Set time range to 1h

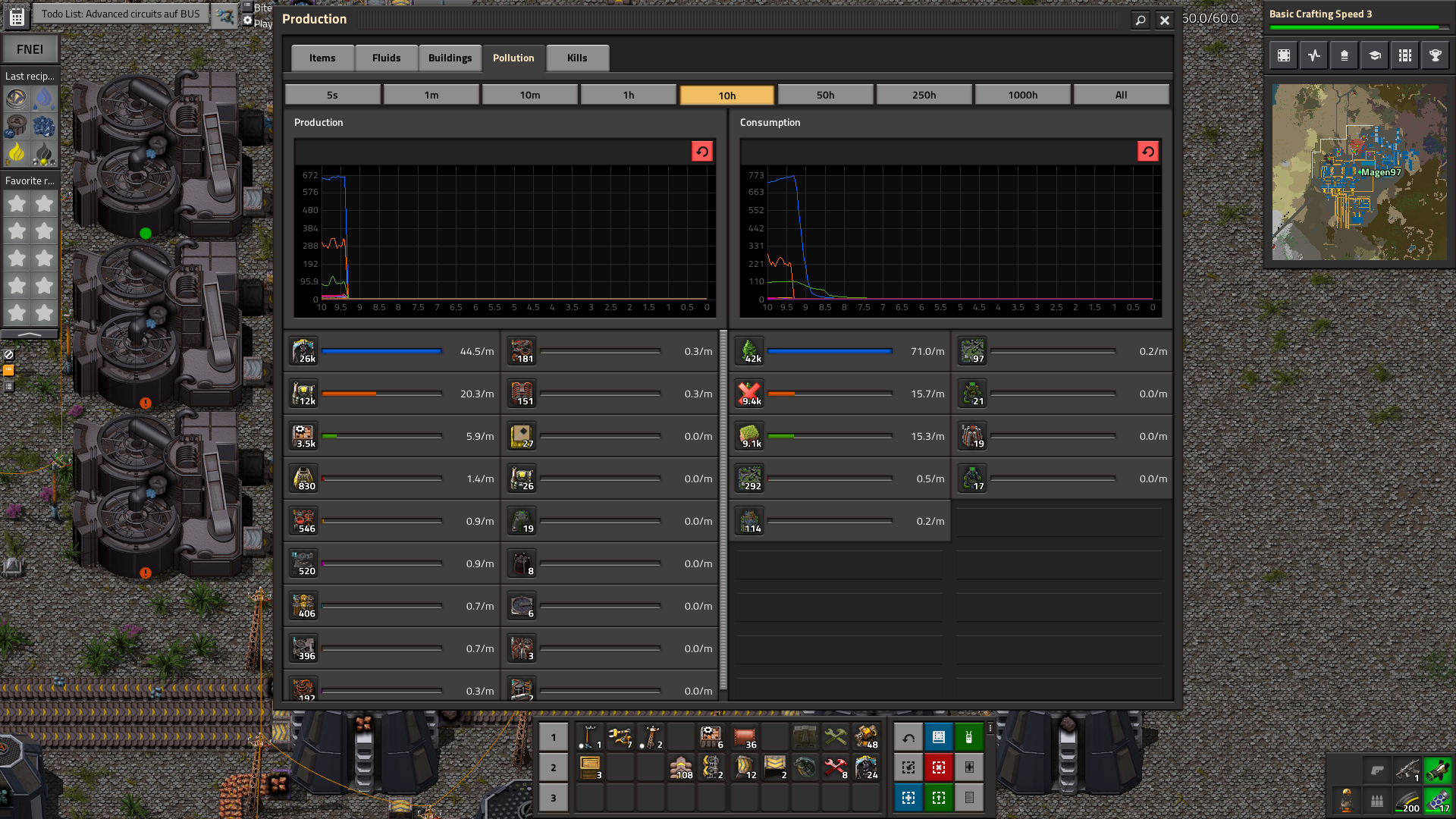coord(628,95)
